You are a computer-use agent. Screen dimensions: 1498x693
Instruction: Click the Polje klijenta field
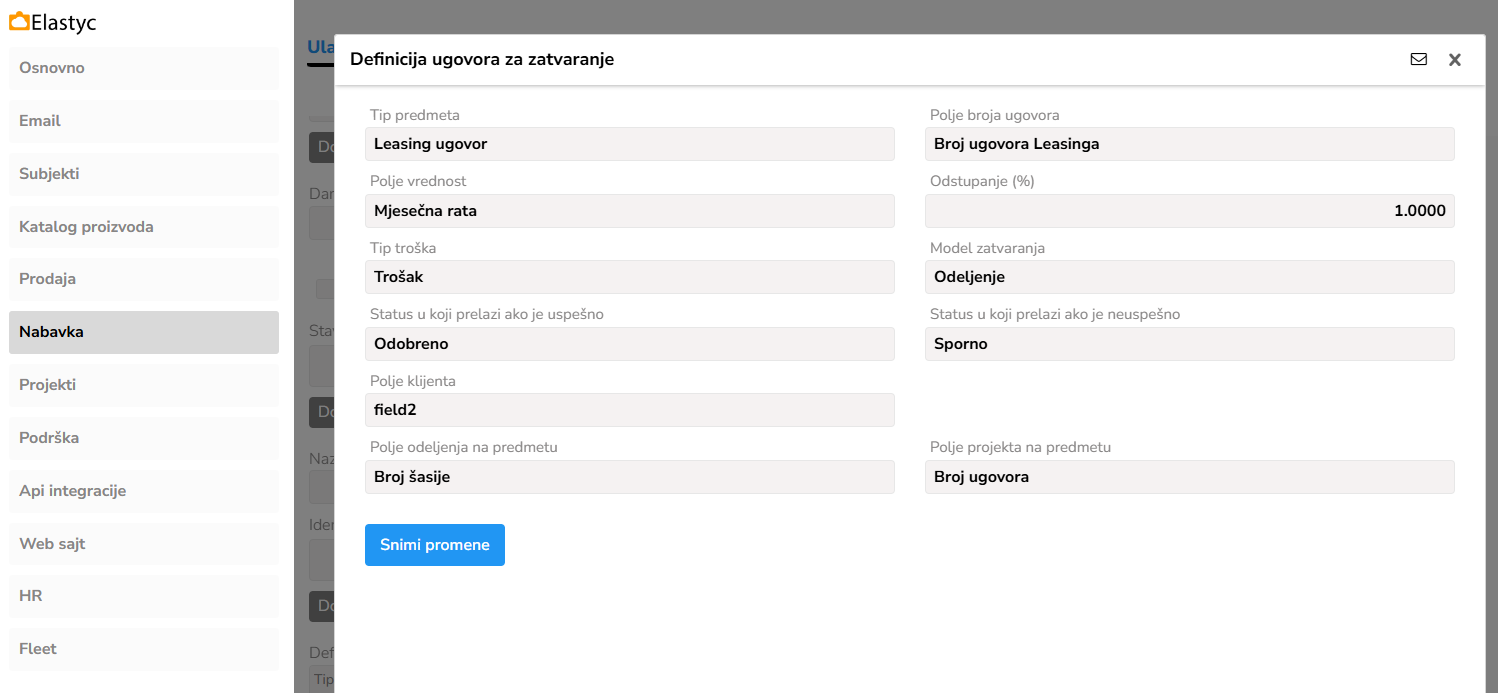(x=629, y=410)
